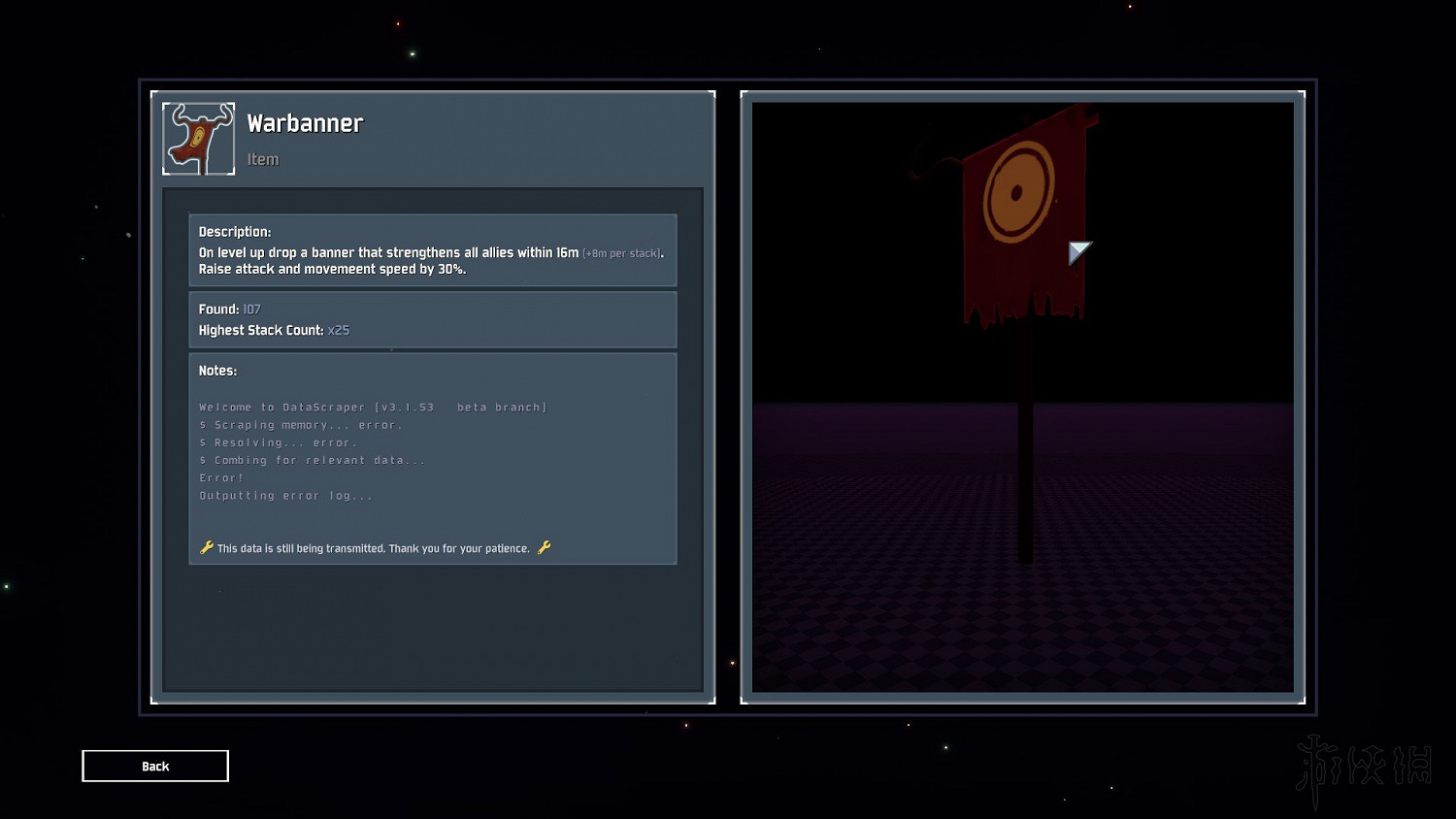Click the Warbanner title text
Viewport: 1456px width, 819px height.
305,123
